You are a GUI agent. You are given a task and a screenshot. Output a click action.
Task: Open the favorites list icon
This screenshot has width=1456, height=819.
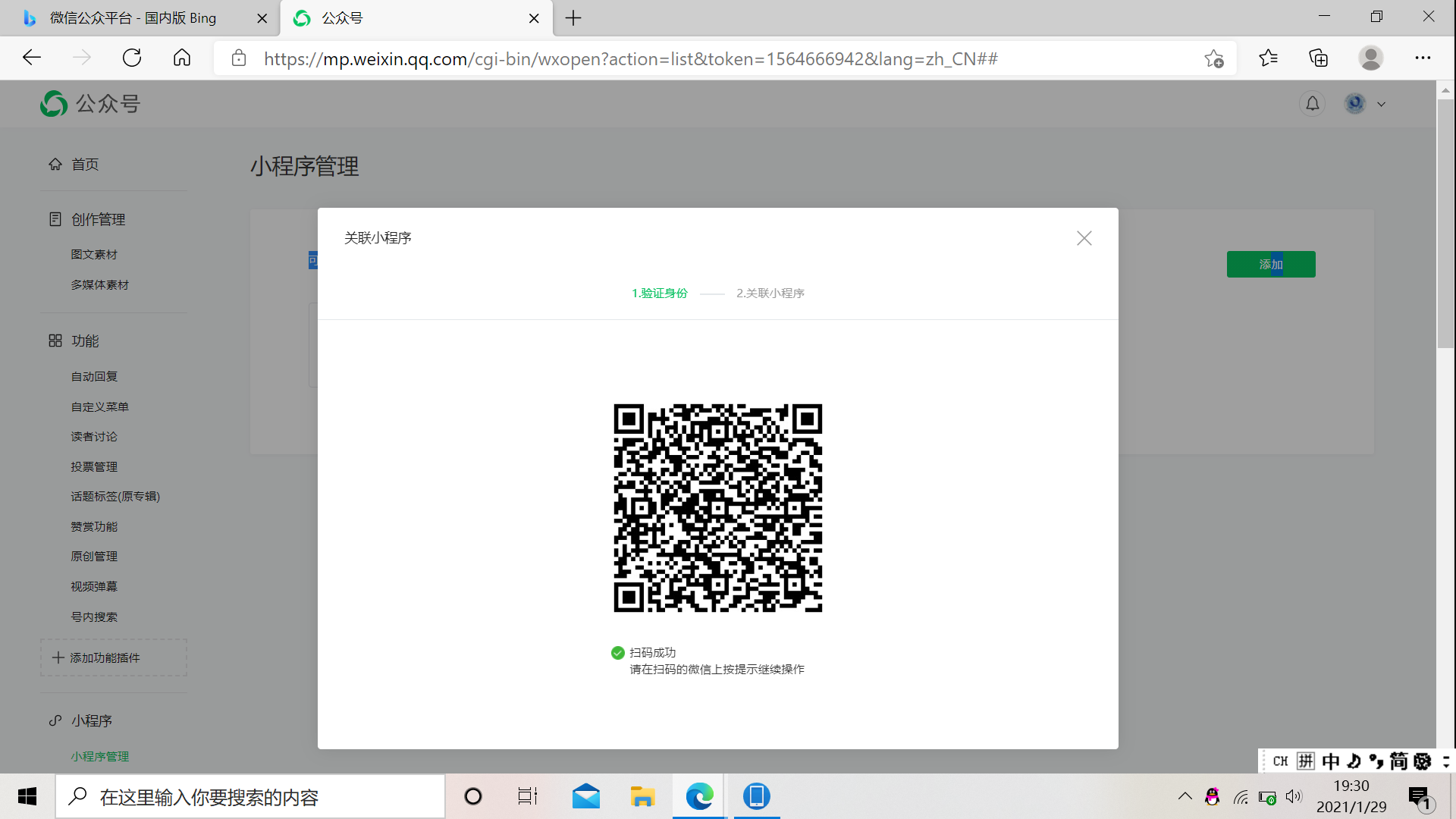(x=1268, y=58)
